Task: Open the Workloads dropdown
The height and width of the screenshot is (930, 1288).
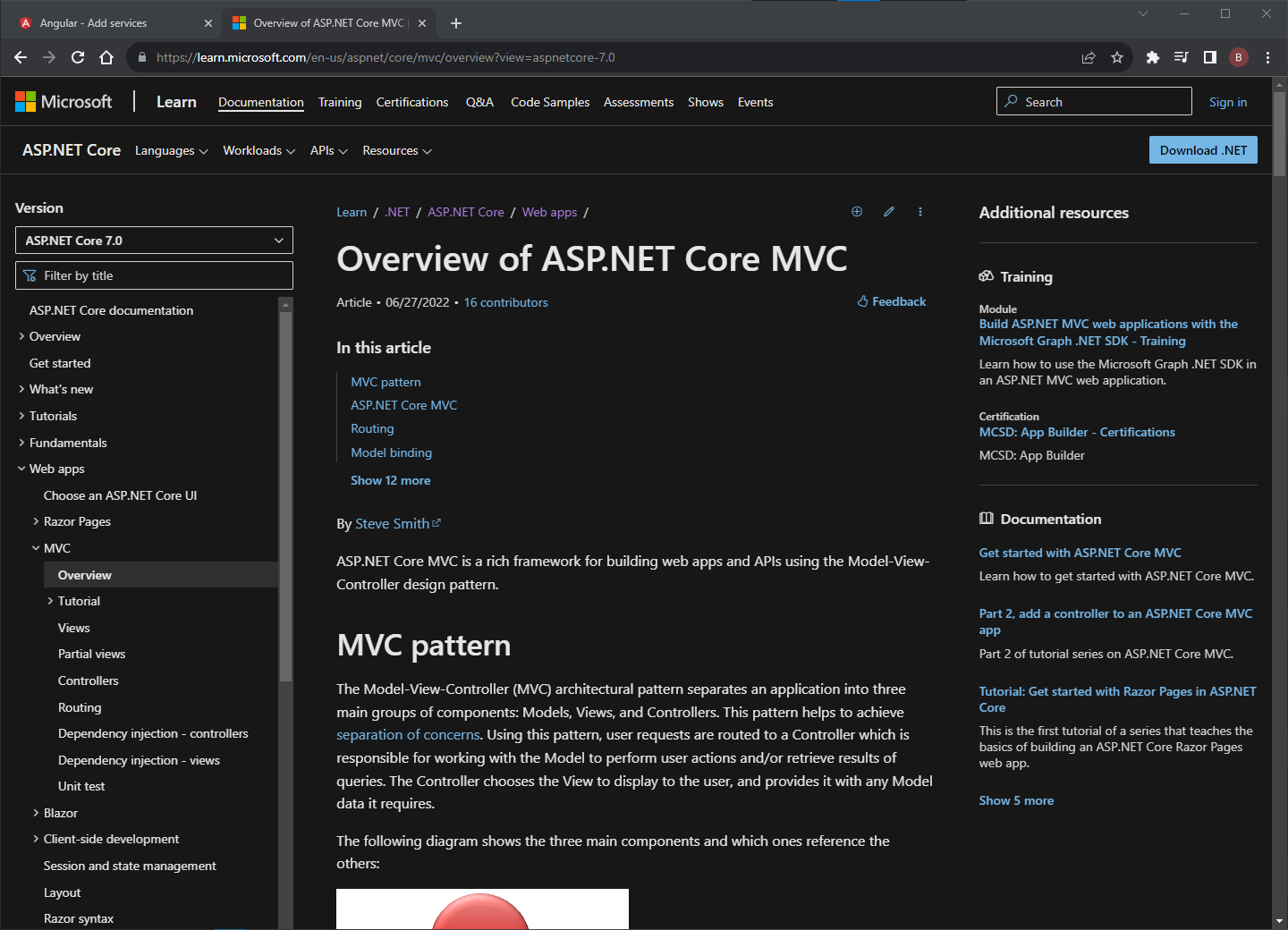Action: tap(258, 150)
